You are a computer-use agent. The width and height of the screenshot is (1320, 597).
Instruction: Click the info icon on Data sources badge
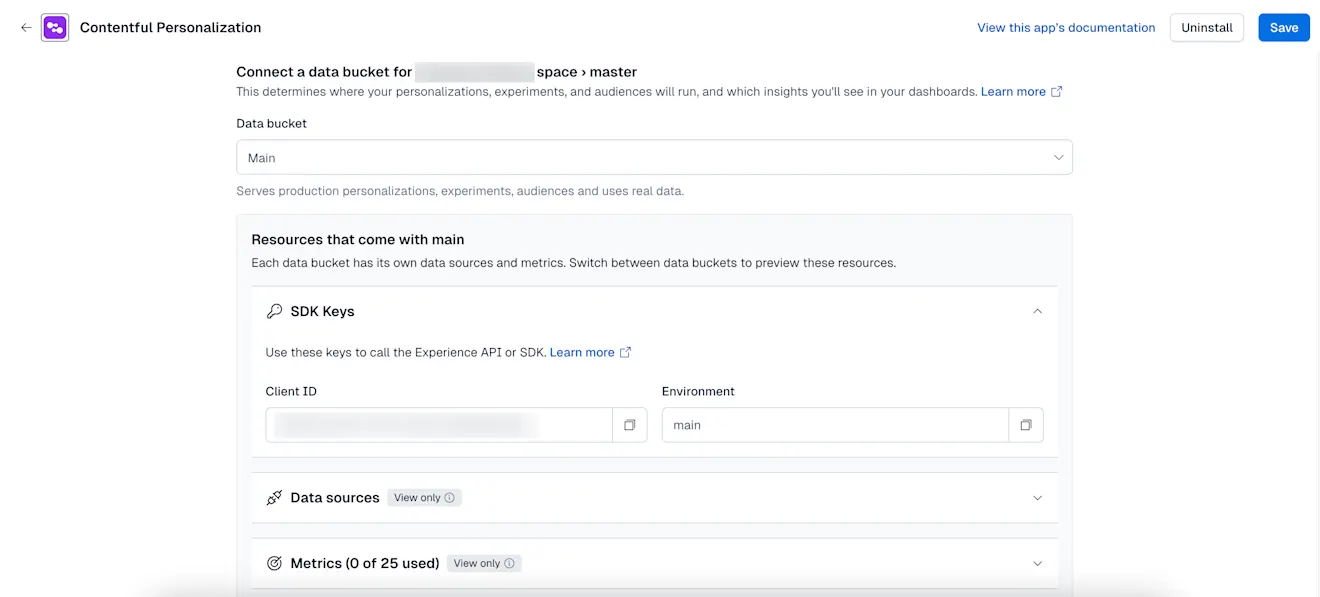450,497
